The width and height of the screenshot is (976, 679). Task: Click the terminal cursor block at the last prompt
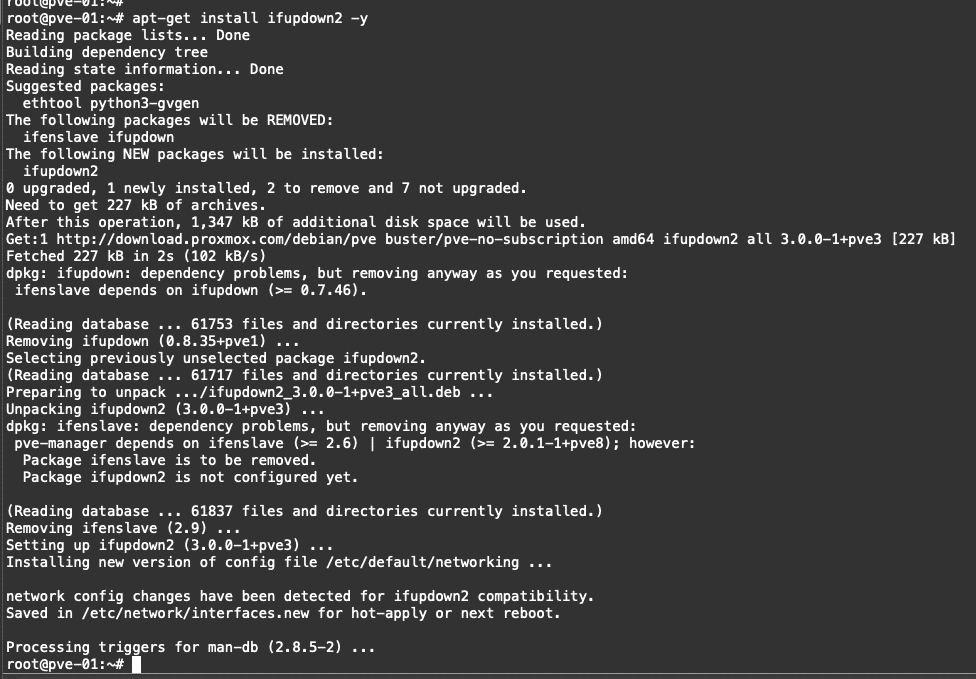click(137, 664)
